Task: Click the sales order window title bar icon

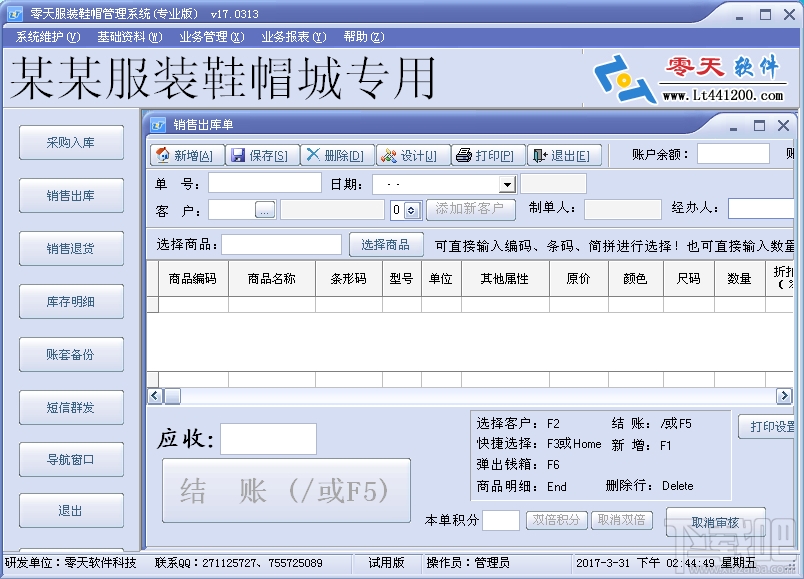Action: pyautogui.click(x=157, y=124)
